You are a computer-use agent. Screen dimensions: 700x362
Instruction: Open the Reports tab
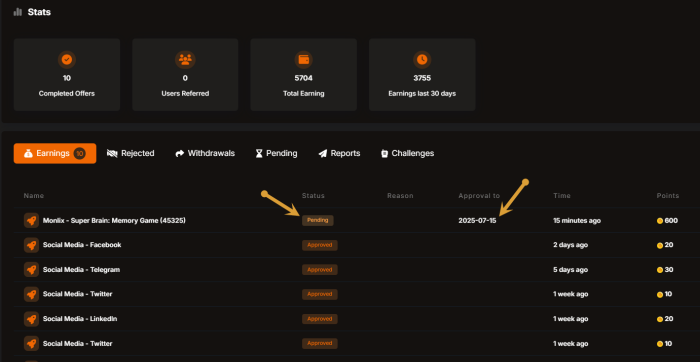coord(339,153)
